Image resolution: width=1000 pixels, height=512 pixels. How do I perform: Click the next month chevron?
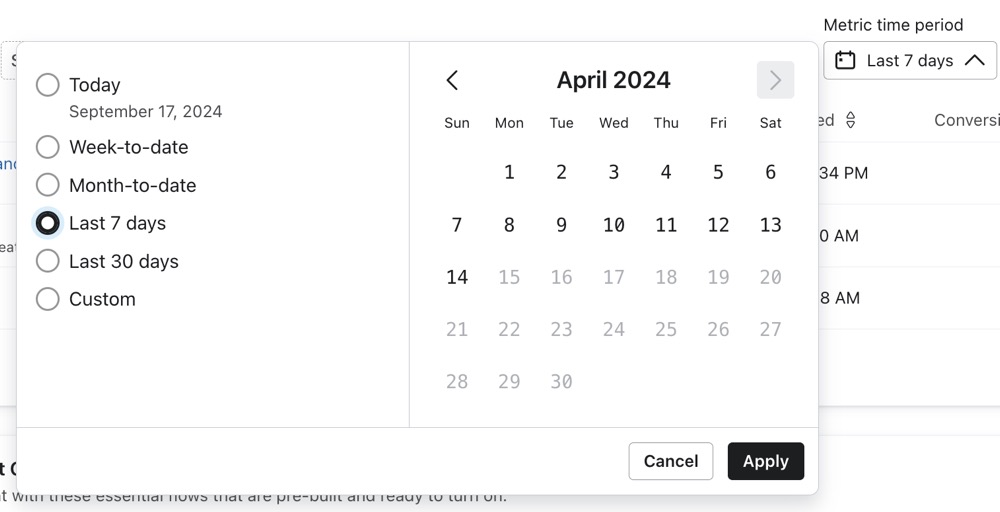coord(775,80)
